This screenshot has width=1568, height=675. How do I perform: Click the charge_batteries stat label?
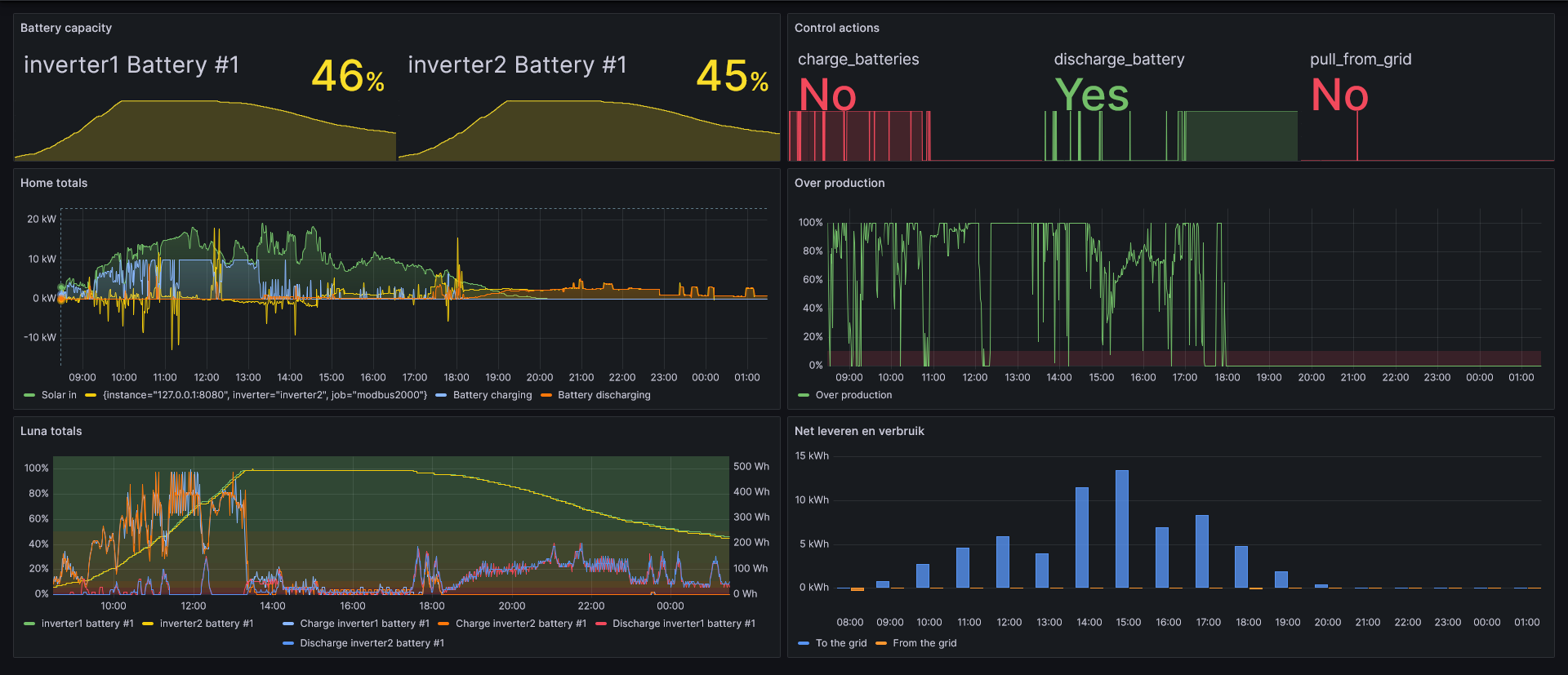coord(858,60)
